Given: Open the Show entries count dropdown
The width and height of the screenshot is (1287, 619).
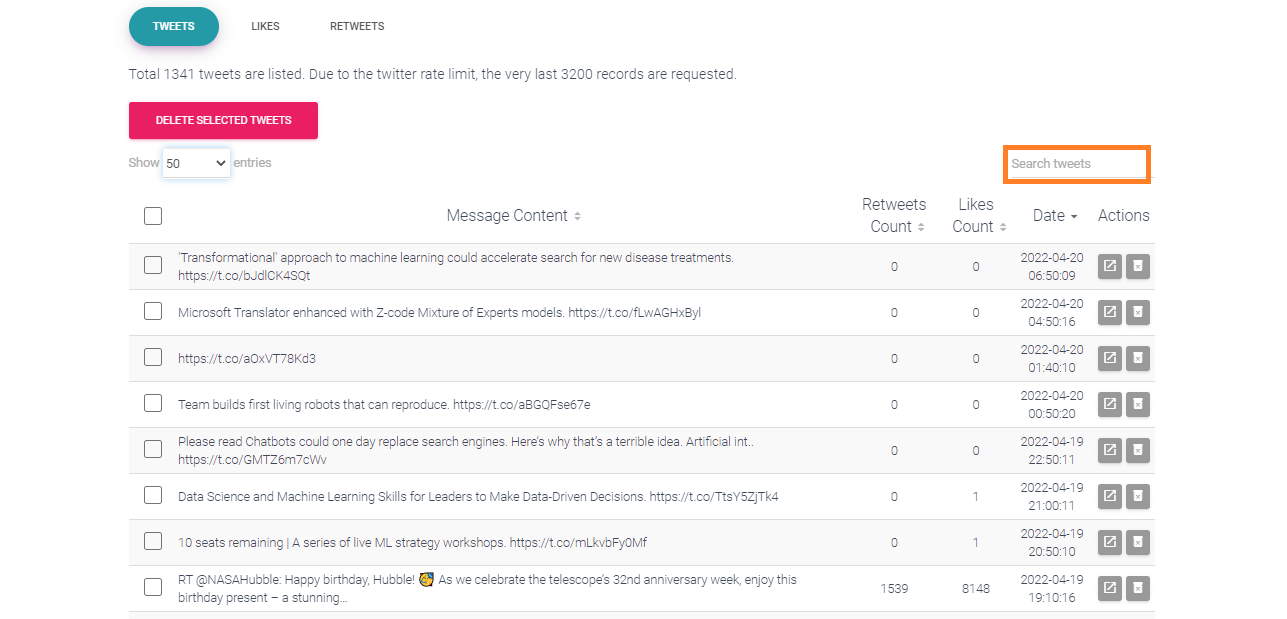Looking at the screenshot, I should point(196,162).
